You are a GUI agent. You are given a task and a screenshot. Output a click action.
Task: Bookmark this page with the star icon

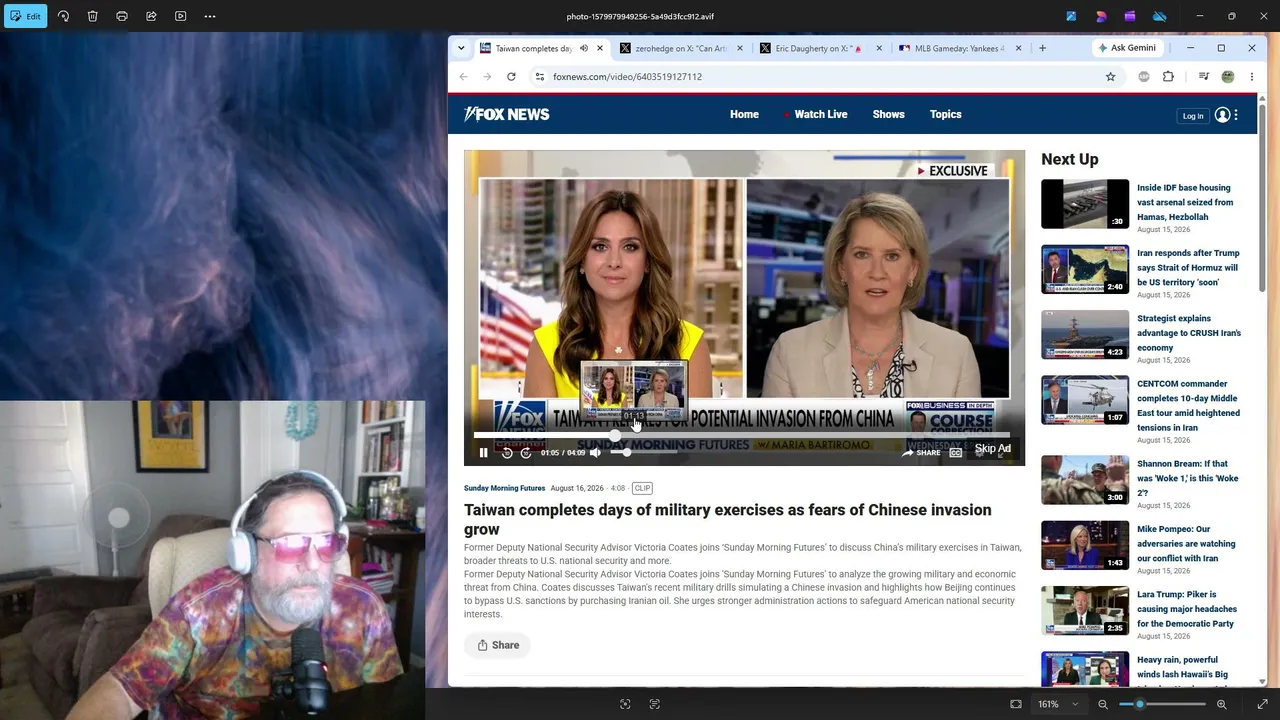coord(1110,77)
